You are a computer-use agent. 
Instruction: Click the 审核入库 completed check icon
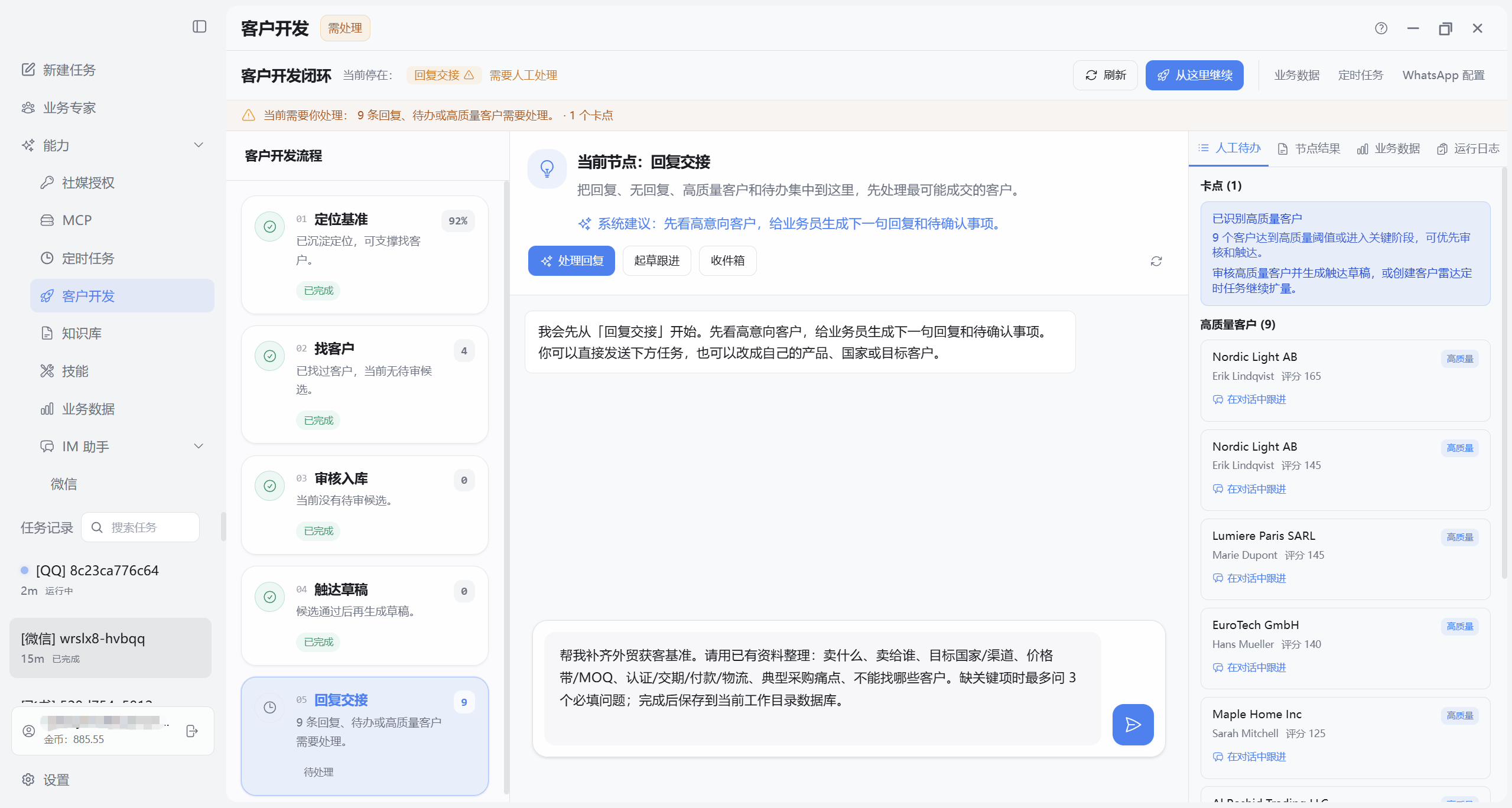pos(269,486)
